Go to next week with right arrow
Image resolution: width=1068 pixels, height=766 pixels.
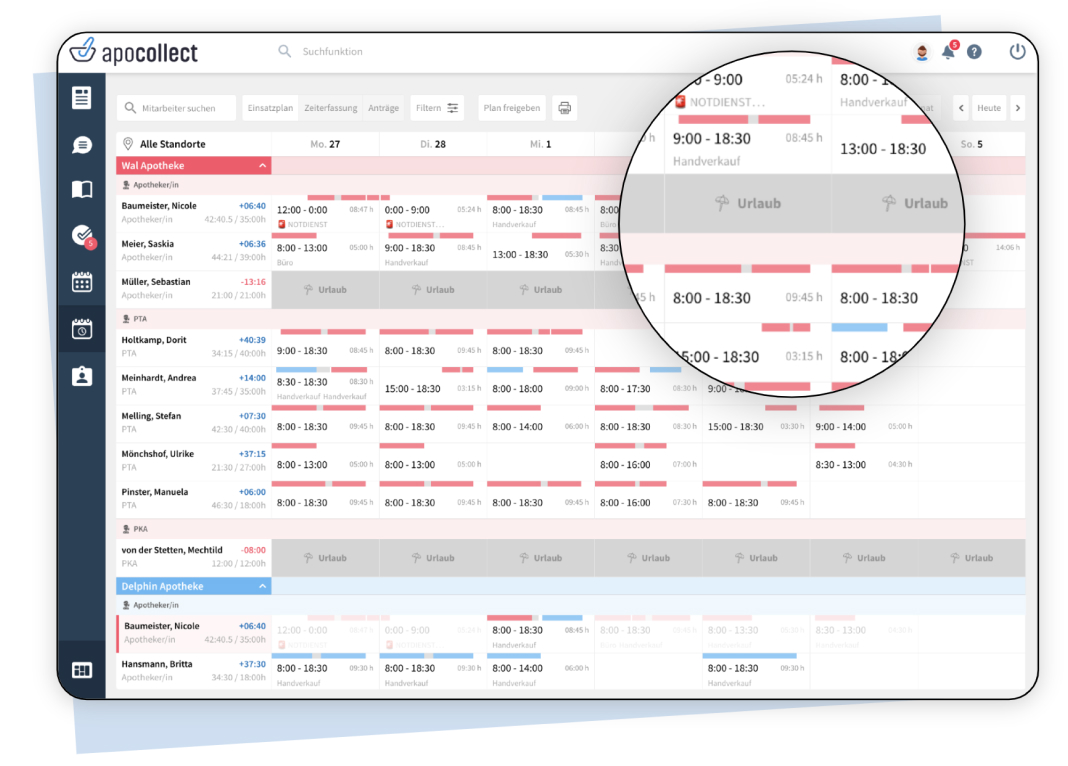point(1017,108)
